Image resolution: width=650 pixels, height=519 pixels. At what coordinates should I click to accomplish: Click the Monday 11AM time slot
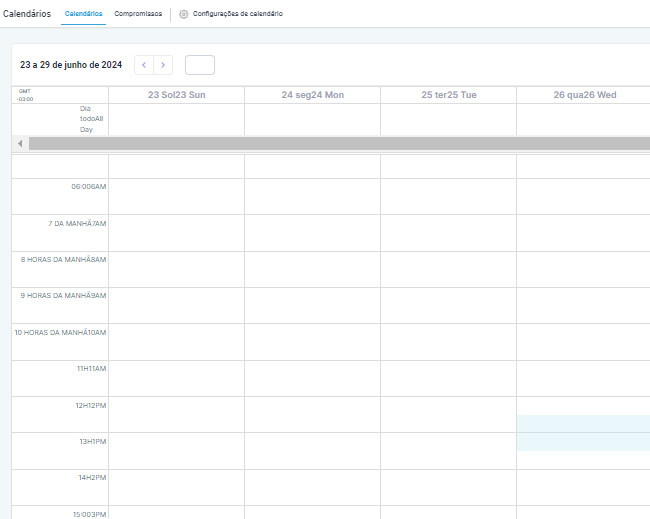click(312, 378)
